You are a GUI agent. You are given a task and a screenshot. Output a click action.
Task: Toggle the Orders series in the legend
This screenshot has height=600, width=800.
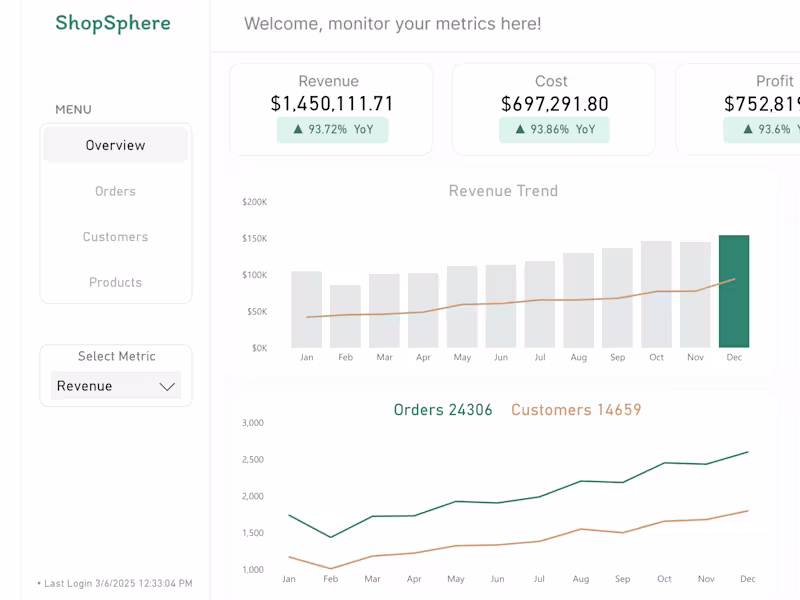click(x=443, y=410)
